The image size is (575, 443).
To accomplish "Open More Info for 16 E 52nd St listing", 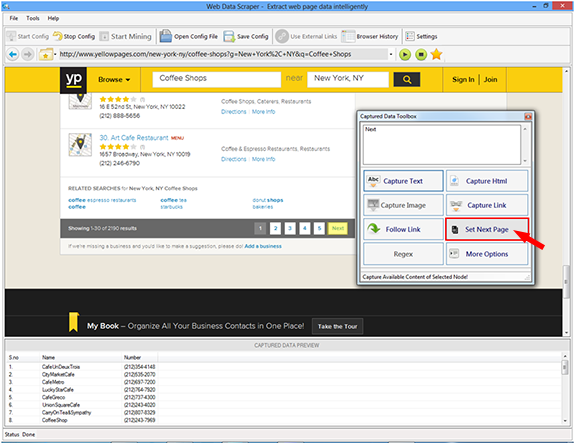I will click(263, 112).
